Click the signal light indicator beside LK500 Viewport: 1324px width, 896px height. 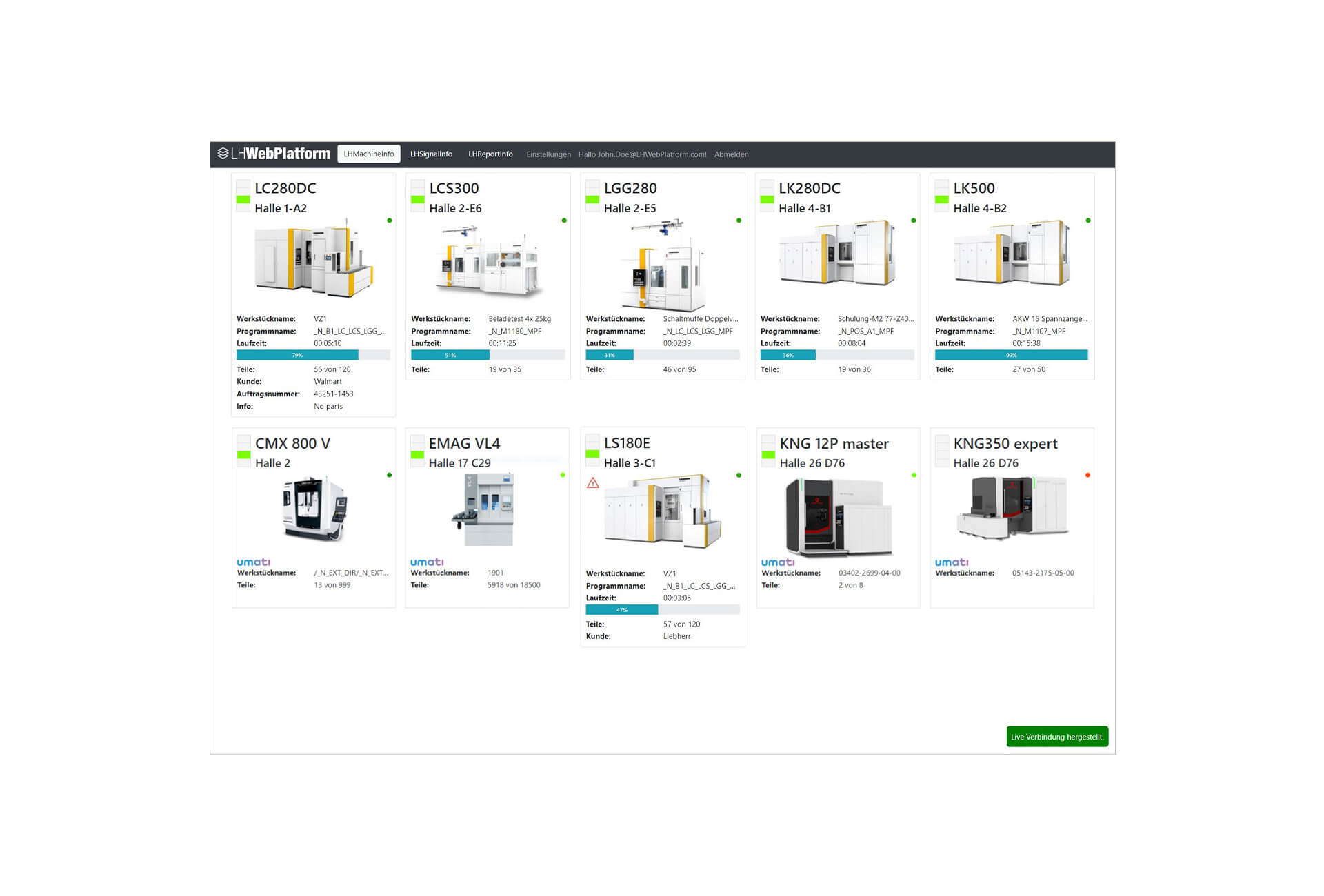(941, 195)
